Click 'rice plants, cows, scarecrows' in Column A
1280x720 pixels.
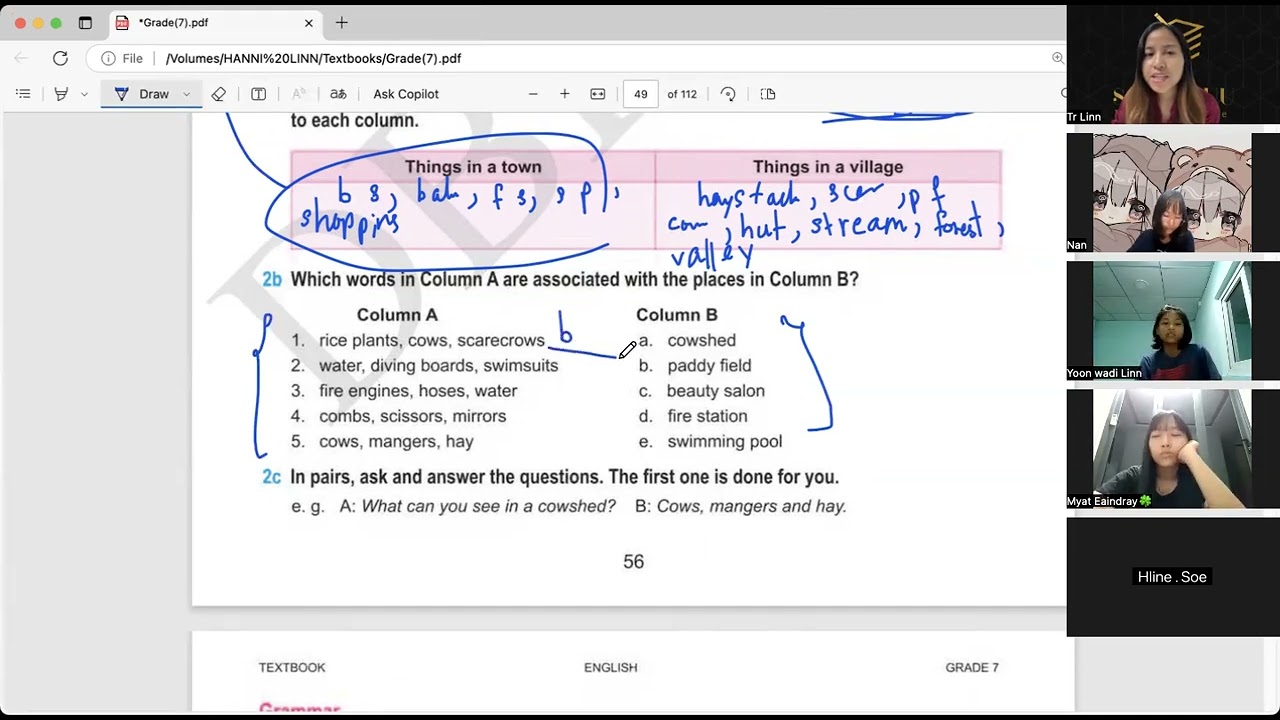point(432,341)
